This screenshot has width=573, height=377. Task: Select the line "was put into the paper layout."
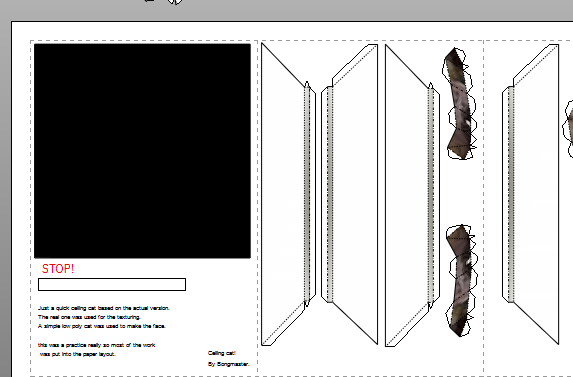click(x=77, y=354)
